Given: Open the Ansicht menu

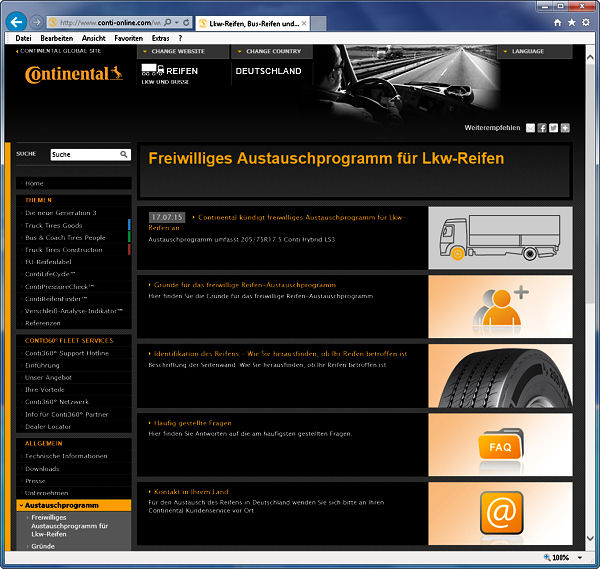Looking at the screenshot, I should click(x=93, y=38).
